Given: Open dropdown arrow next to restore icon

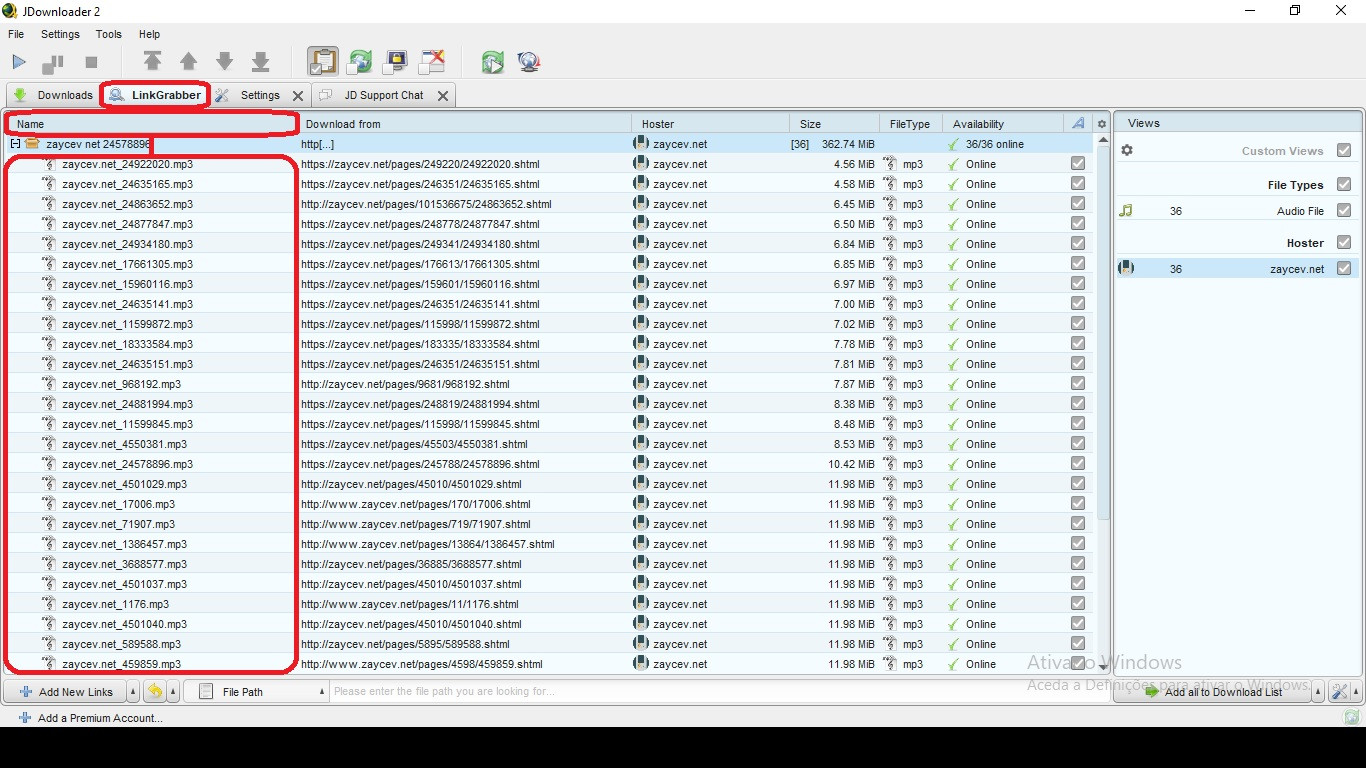Looking at the screenshot, I should 174,691.
